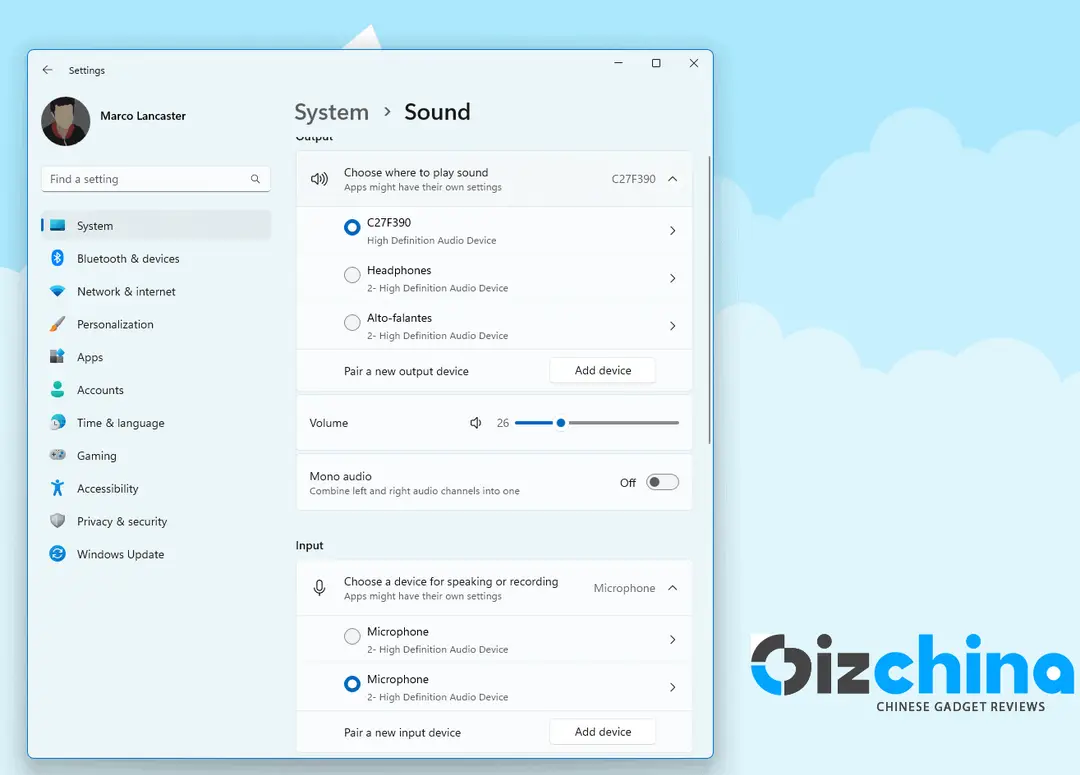The image size is (1080, 775).
Task: Select the first Microphone input radio button
Action: pyautogui.click(x=352, y=636)
